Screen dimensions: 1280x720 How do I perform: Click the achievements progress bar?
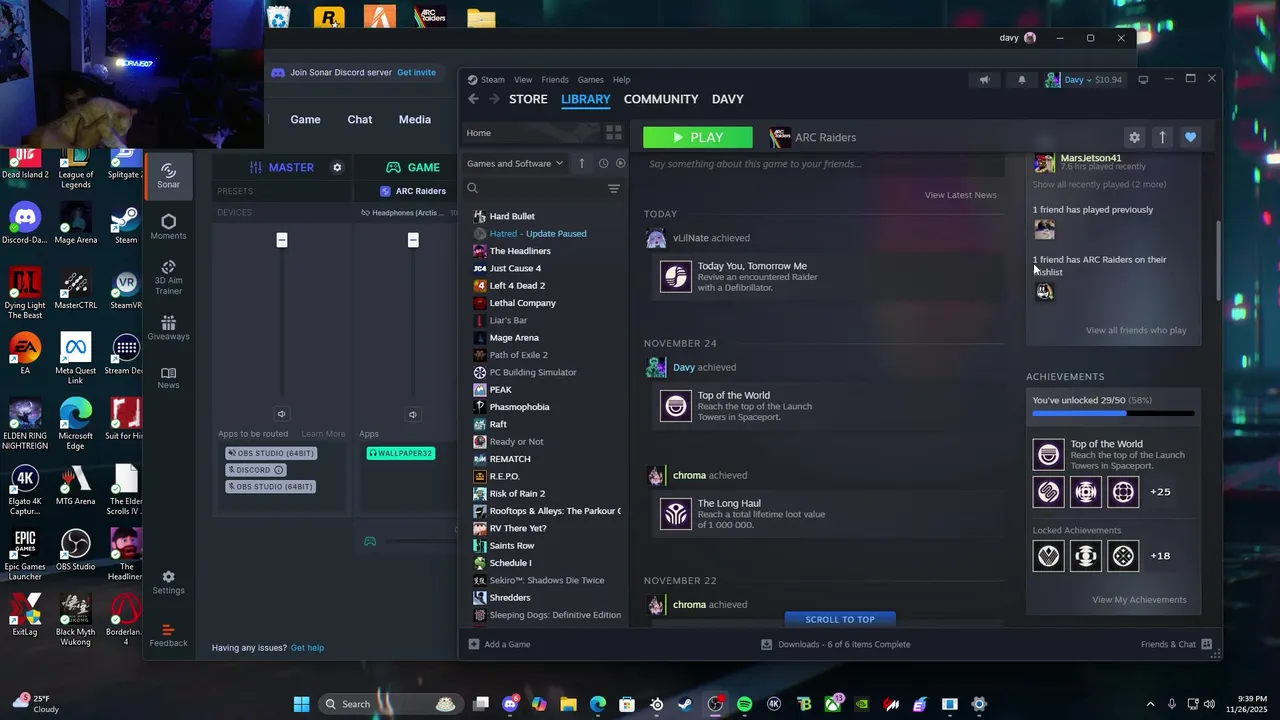[1113, 413]
